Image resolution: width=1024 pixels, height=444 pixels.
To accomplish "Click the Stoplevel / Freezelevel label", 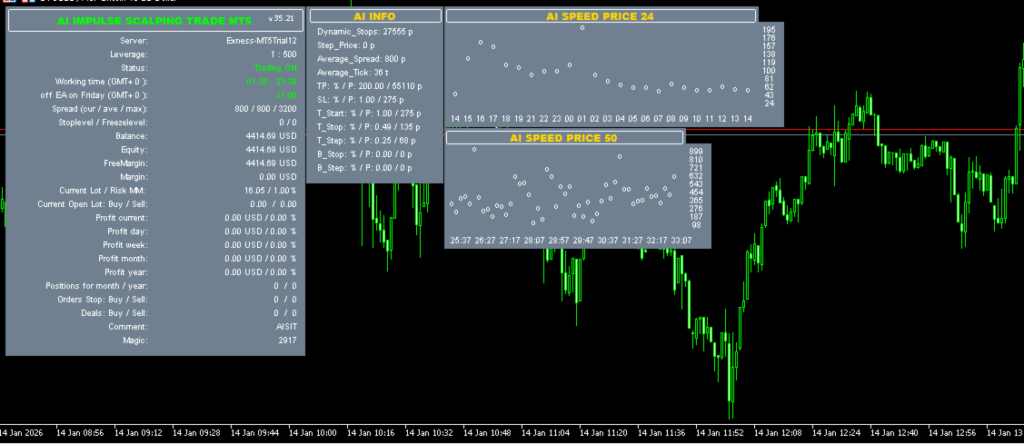I will coord(103,122).
